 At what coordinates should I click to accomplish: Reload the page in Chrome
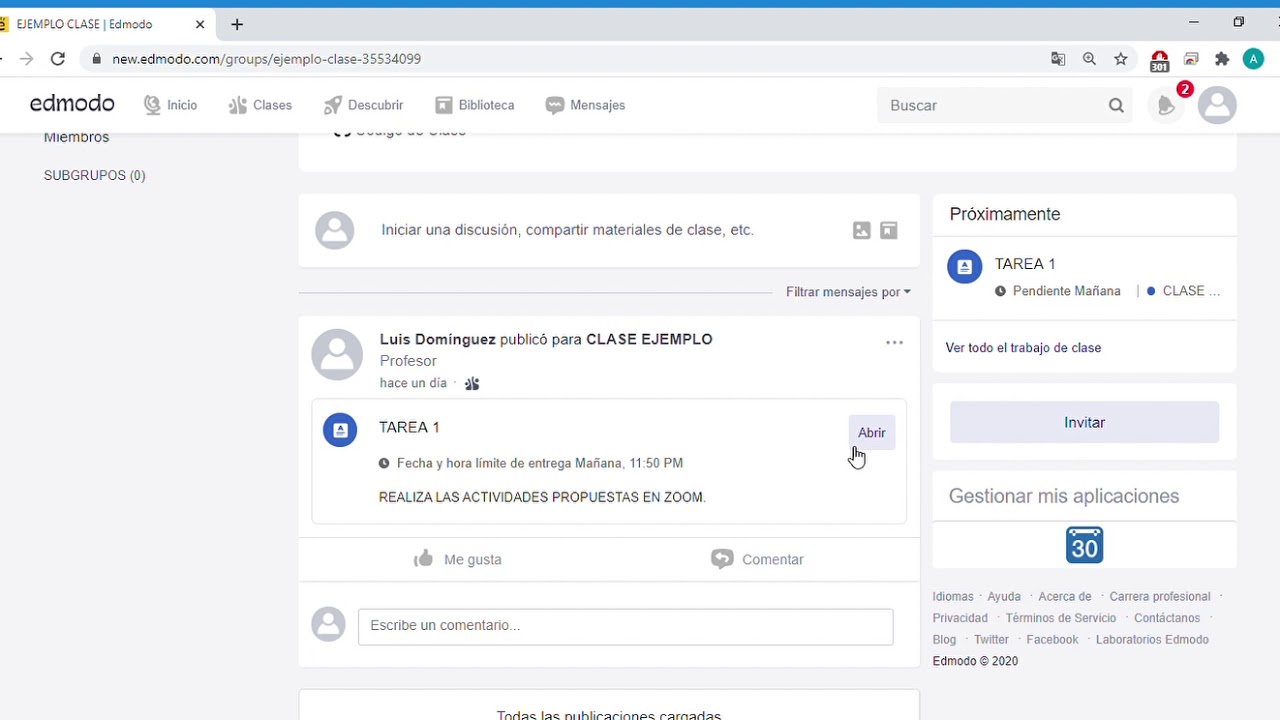point(58,59)
